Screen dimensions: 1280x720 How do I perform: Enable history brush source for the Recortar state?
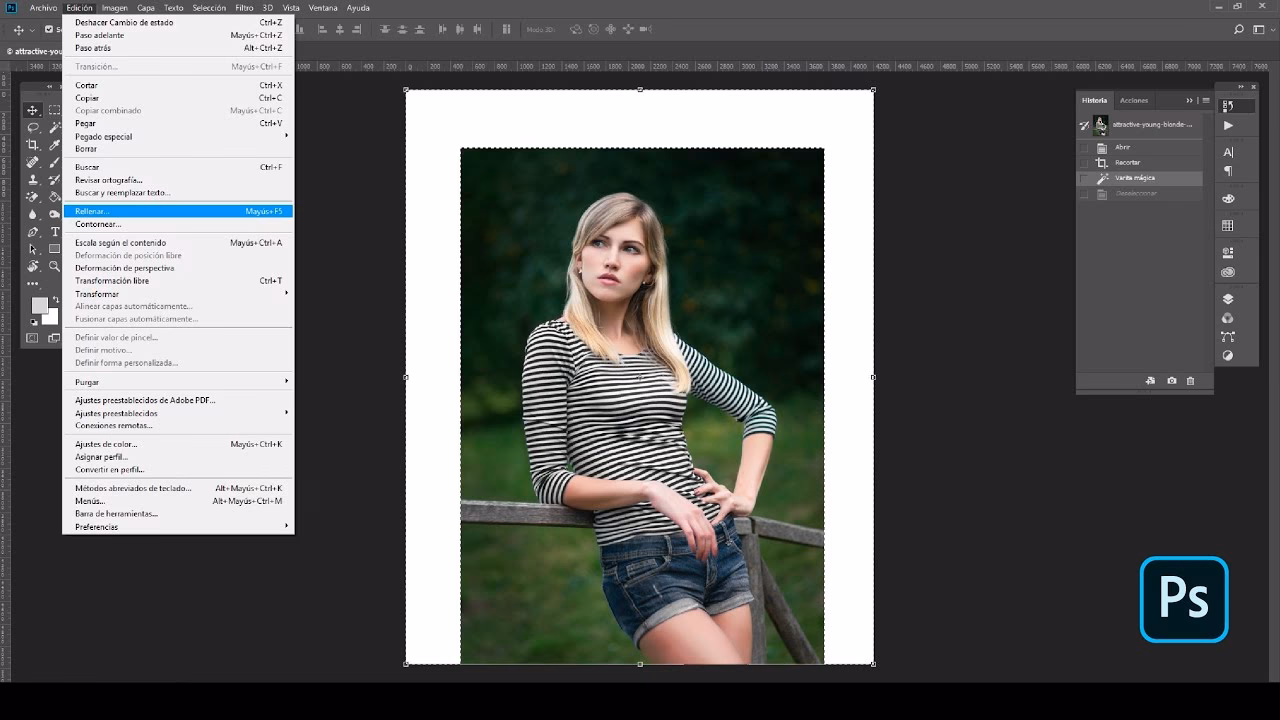click(1086, 162)
